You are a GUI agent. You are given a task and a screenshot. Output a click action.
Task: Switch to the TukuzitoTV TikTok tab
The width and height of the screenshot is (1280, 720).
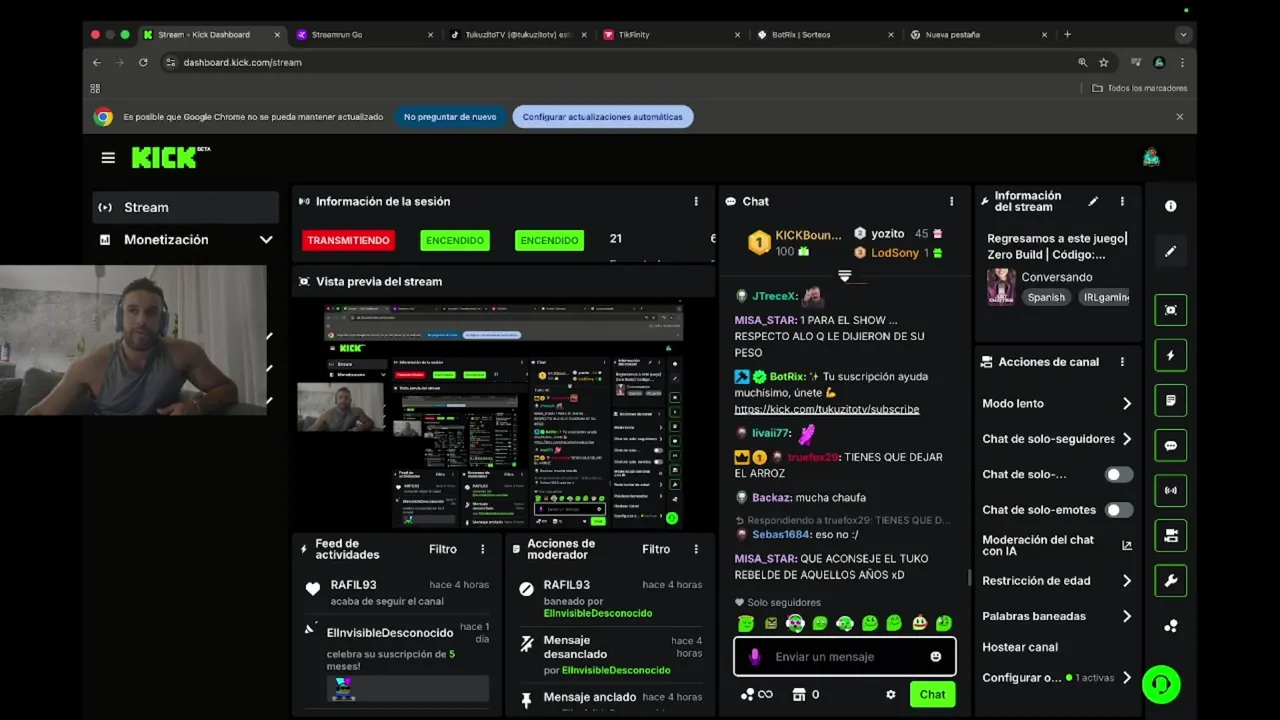[x=517, y=34]
